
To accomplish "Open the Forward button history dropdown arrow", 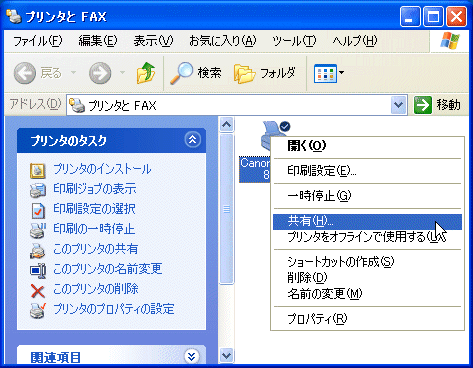I will pyautogui.click(x=122, y=72).
